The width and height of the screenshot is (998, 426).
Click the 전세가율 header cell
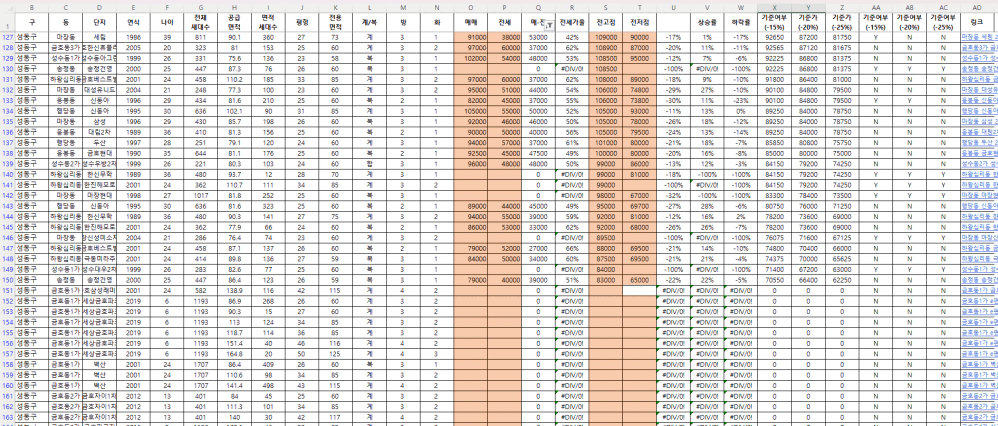(x=572, y=22)
